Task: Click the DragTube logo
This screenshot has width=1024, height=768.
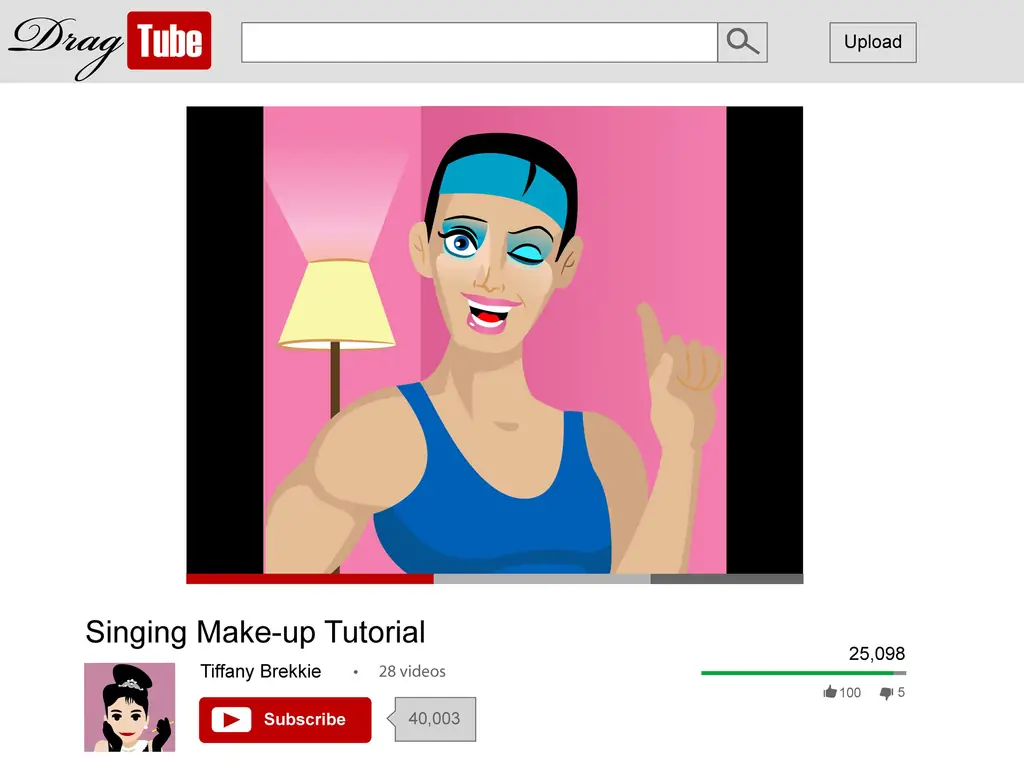Action: [110, 44]
